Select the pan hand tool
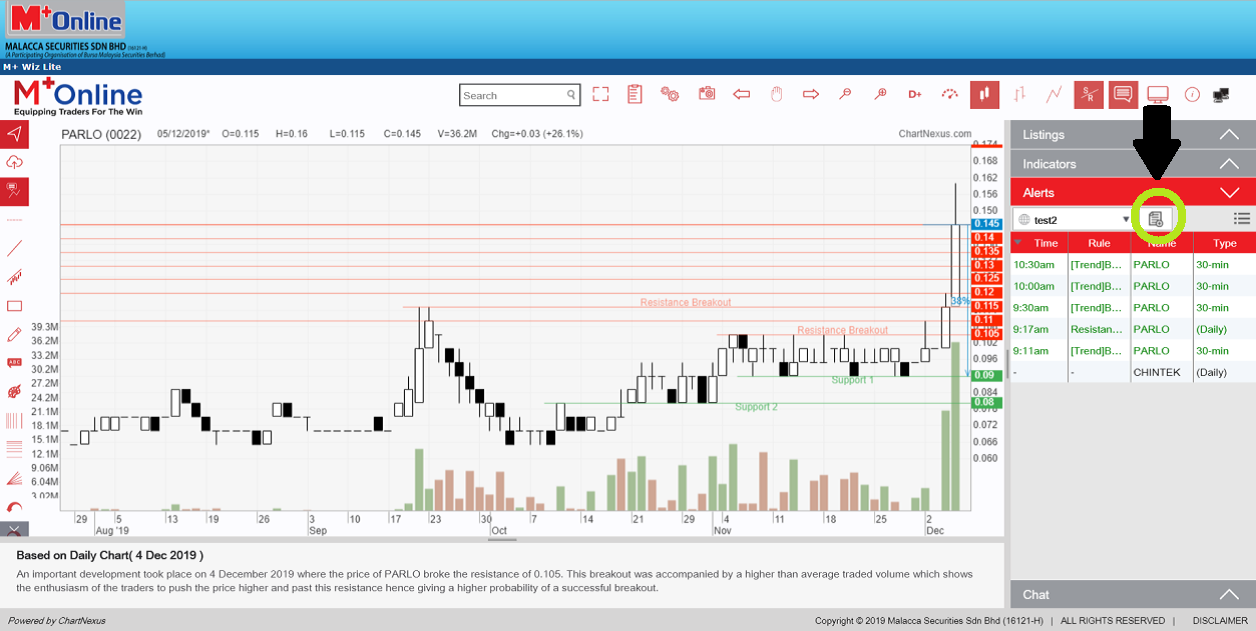 coord(776,94)
